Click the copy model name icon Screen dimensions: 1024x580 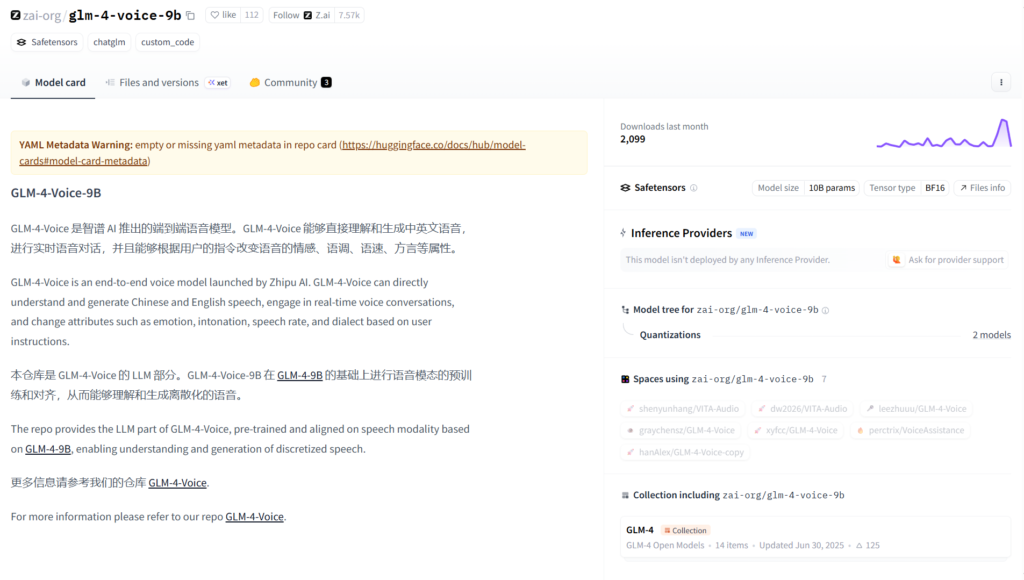tap(191, 16)
